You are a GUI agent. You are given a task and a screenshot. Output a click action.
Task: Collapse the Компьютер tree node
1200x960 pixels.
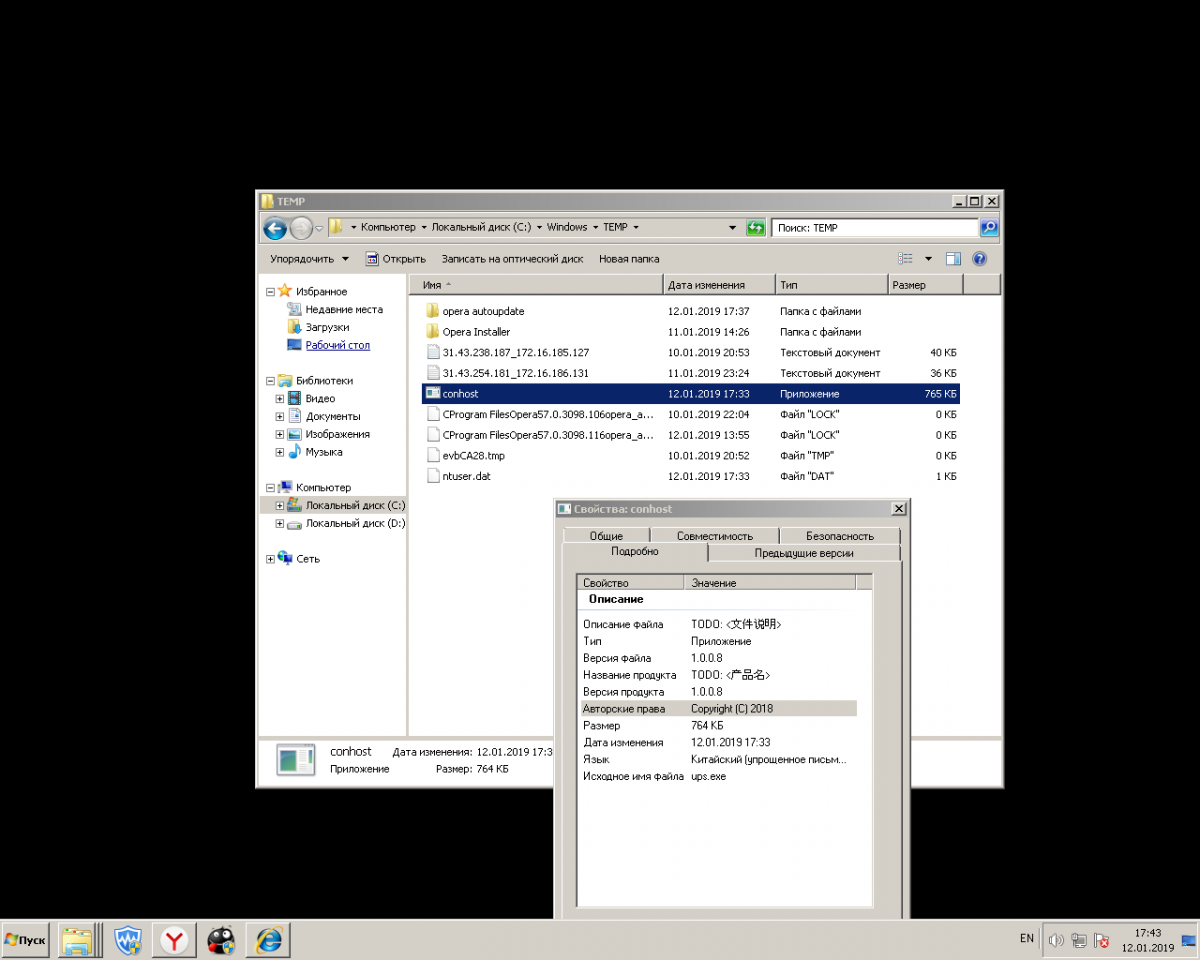(x=270, y=488)
